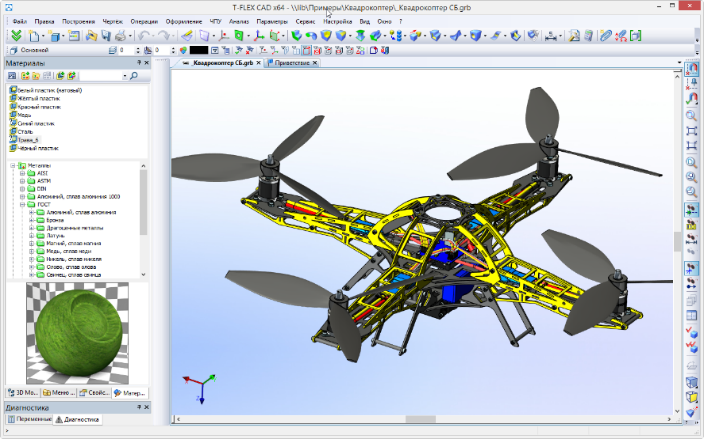Expand the ASTM folder

coord(22,181)
